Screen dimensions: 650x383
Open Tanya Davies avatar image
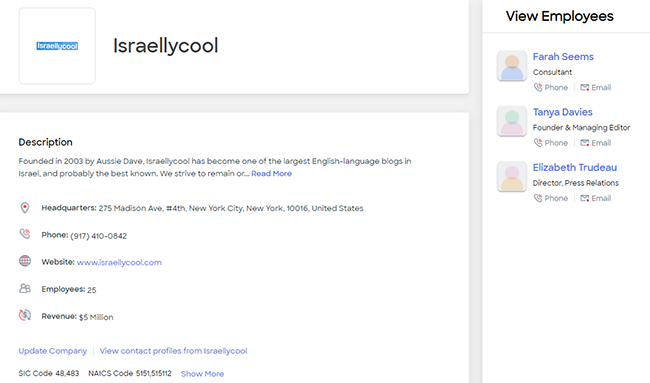[512, 121]
